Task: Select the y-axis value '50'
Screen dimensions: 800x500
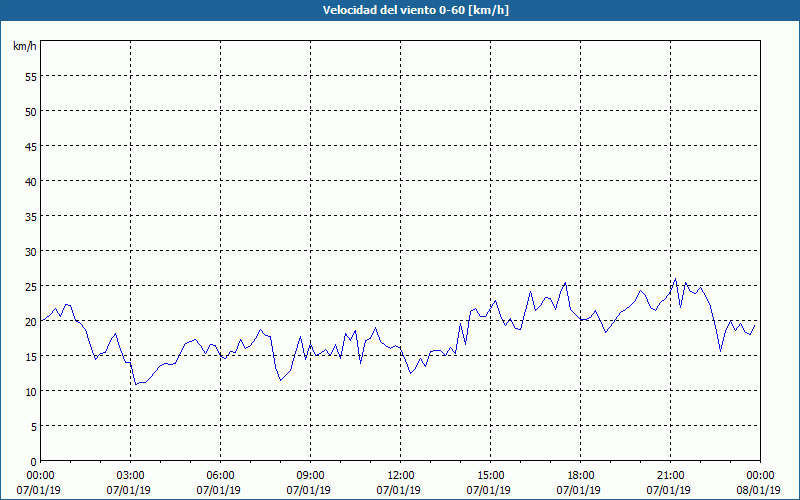Action: (31, 113)
